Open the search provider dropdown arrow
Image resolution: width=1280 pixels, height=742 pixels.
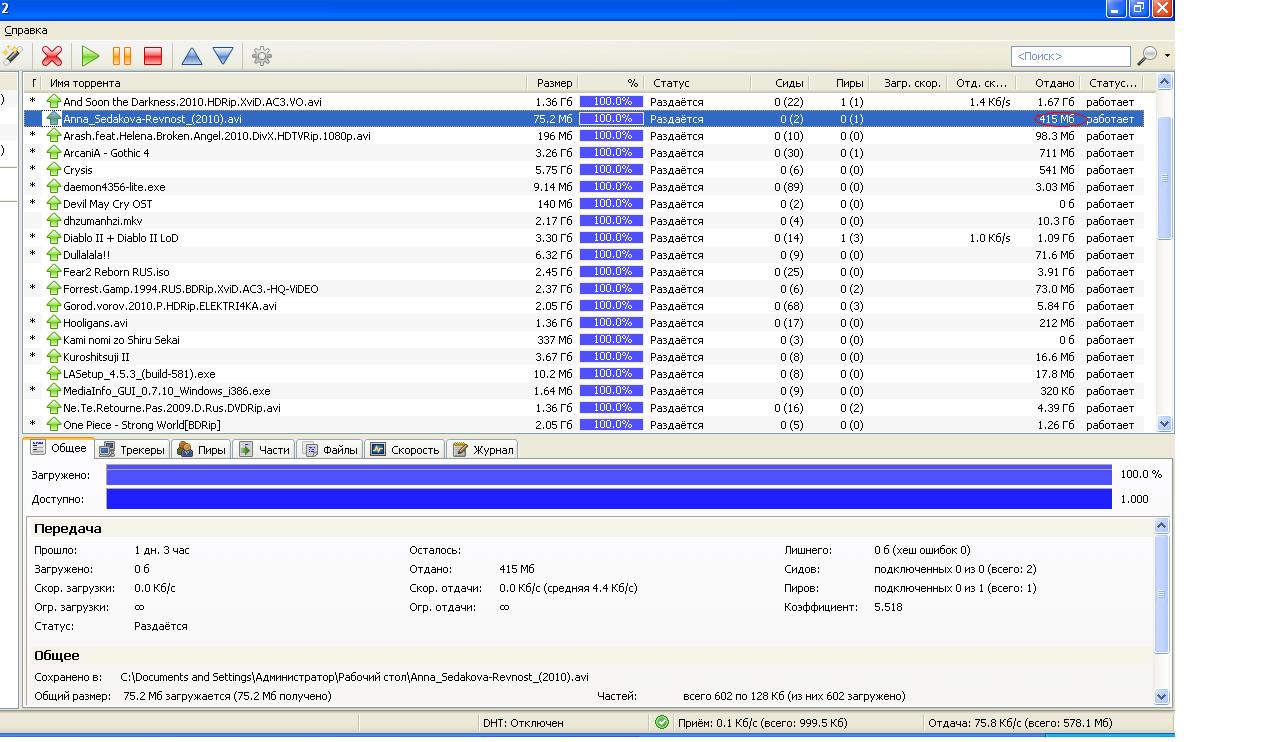(x=1167, y=56)
